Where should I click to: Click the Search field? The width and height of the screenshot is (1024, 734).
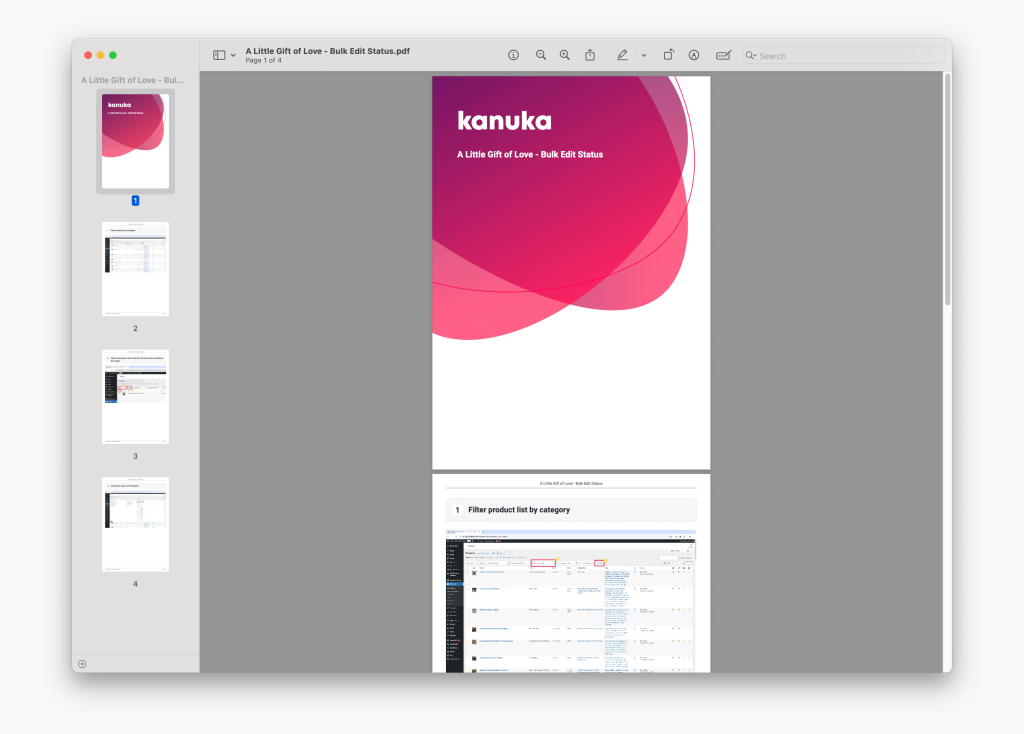843,56
